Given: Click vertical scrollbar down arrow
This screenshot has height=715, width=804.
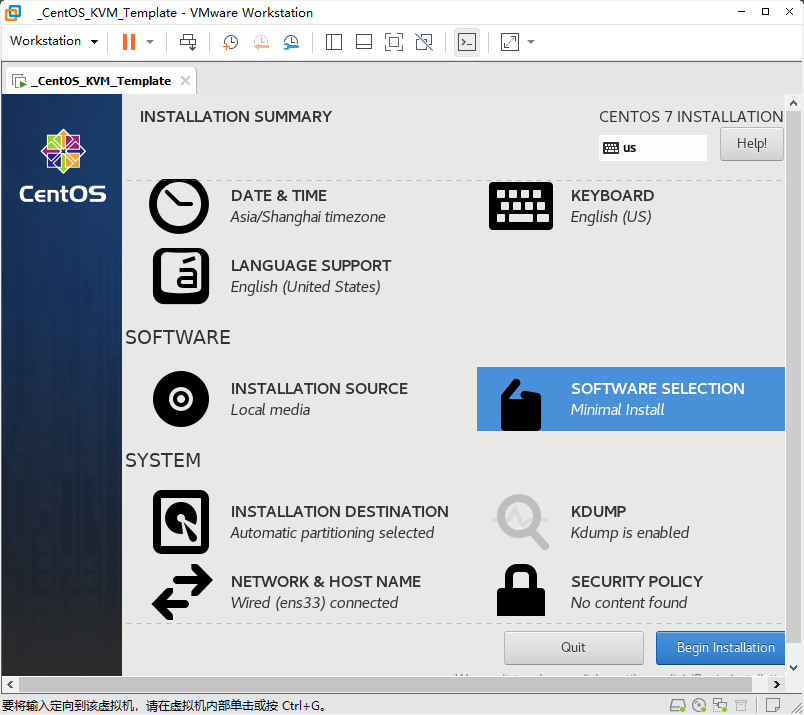Looking at the screenshot, I should pyautogui.click(x=793, y=668).
